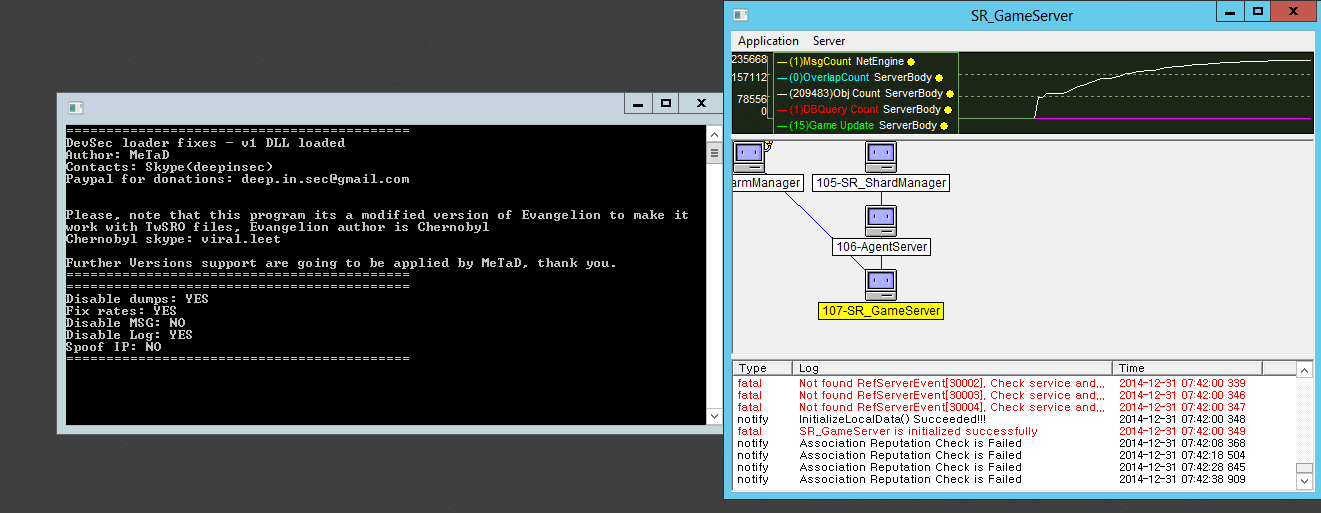
Task: Select the RefServerEvent[30003] fatal log row
Action: pos(1014,395)
